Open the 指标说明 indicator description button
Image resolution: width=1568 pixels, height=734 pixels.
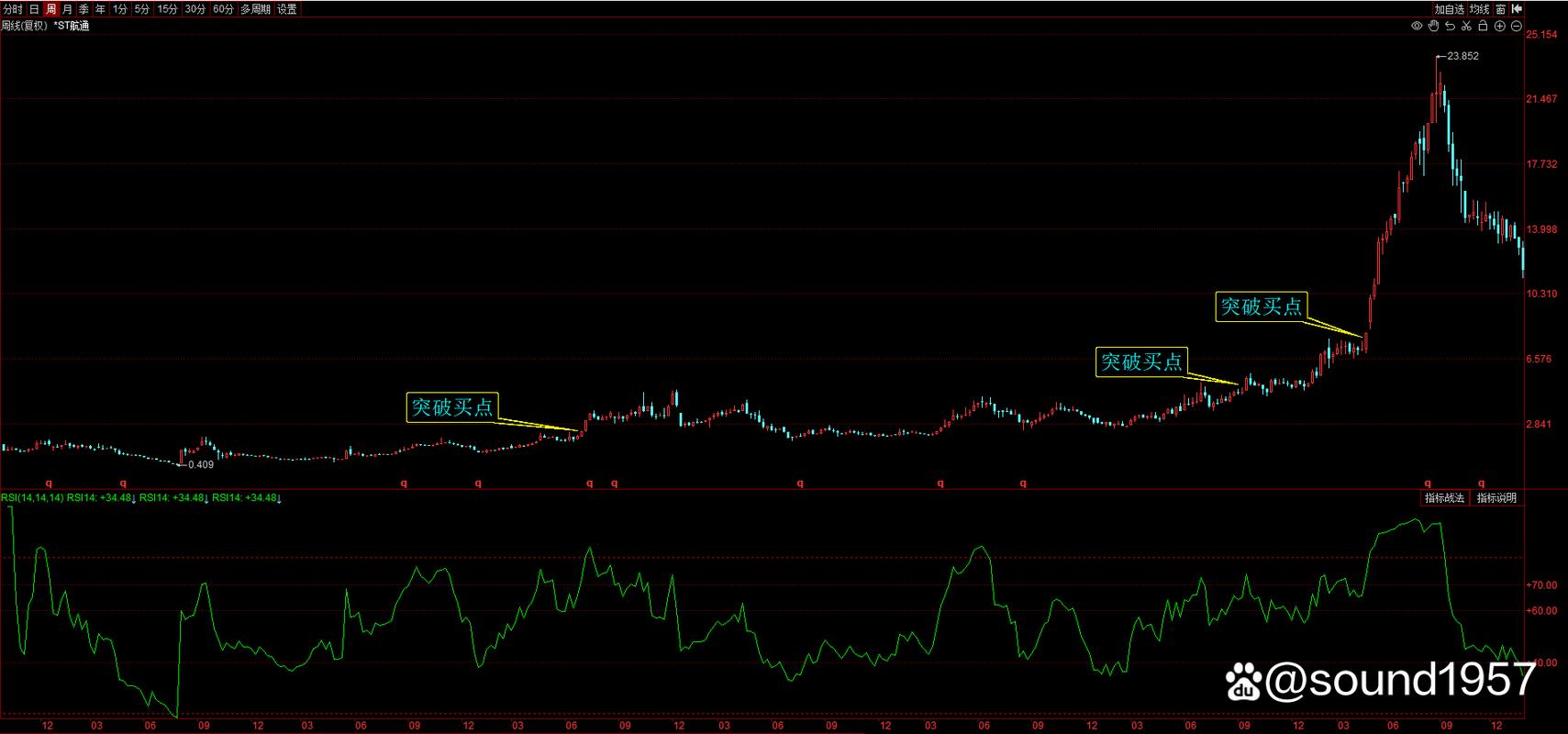[1496, 498]
